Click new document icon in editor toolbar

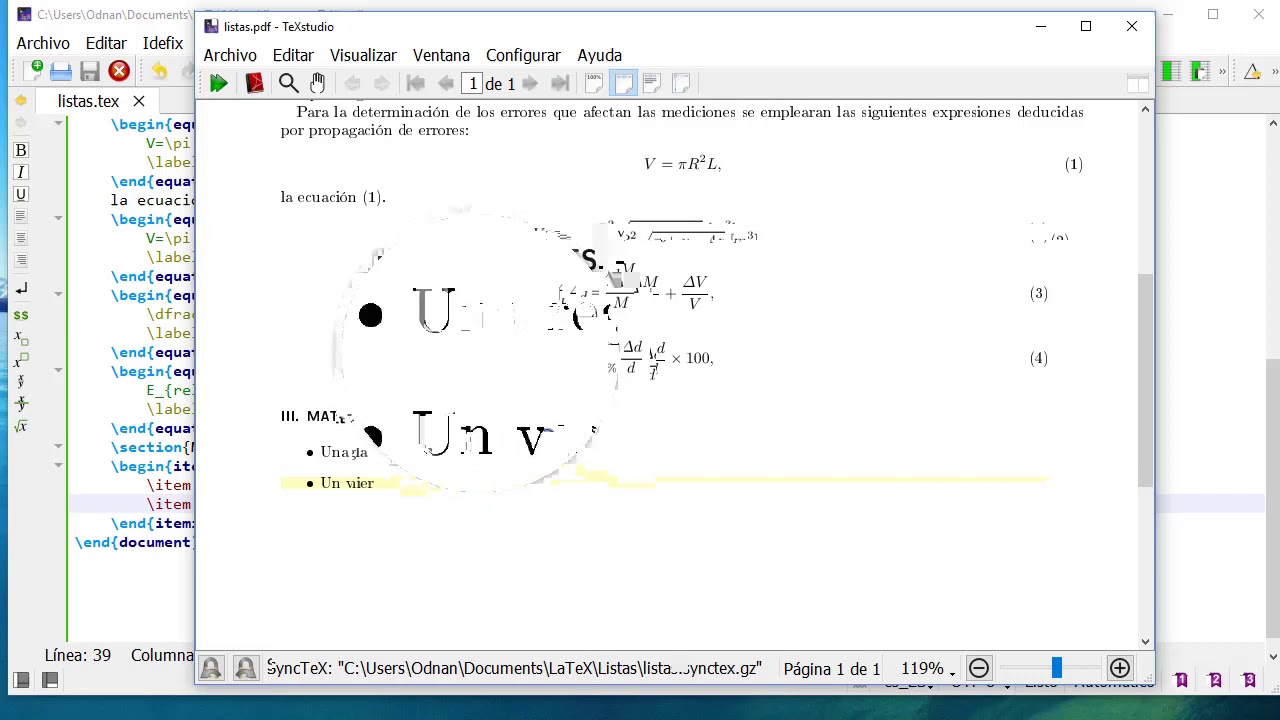point(33,71)
